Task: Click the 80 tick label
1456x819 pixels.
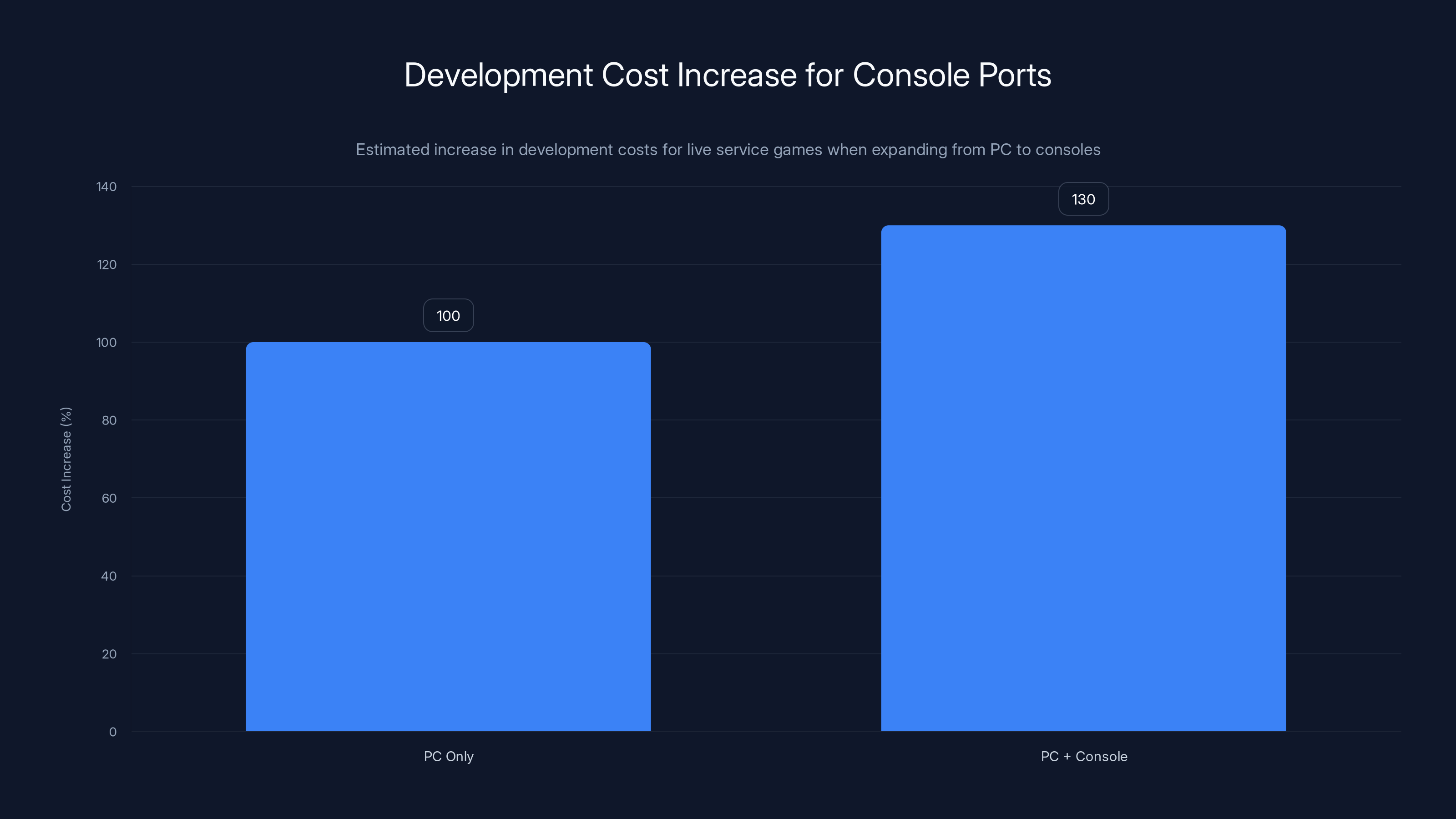Action: click(x=111, y=420)
